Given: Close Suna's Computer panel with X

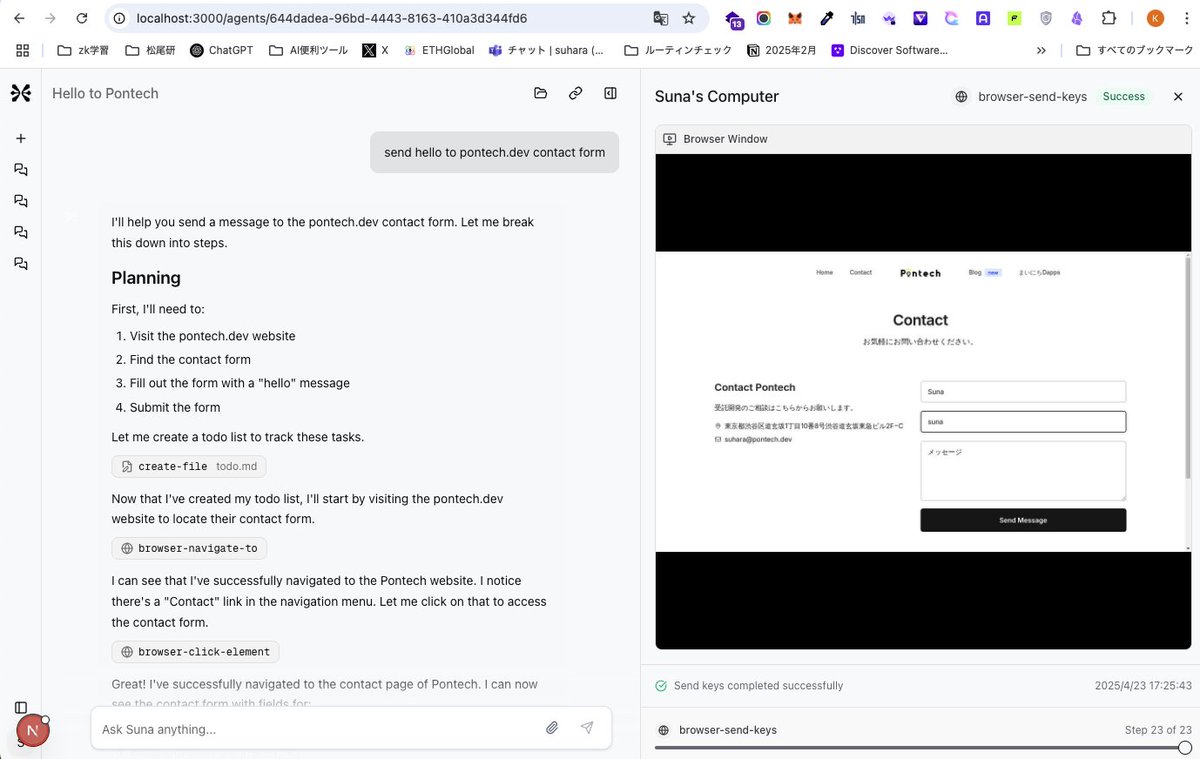Looking at the screenshot, I should point(1178,97).
